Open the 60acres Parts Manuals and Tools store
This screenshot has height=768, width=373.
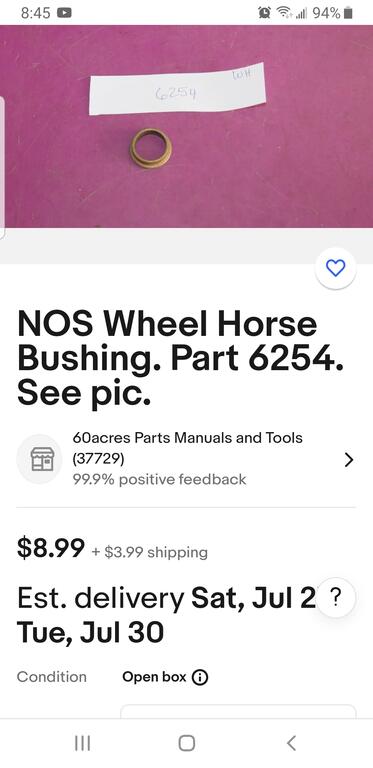[x=187, y=437]
